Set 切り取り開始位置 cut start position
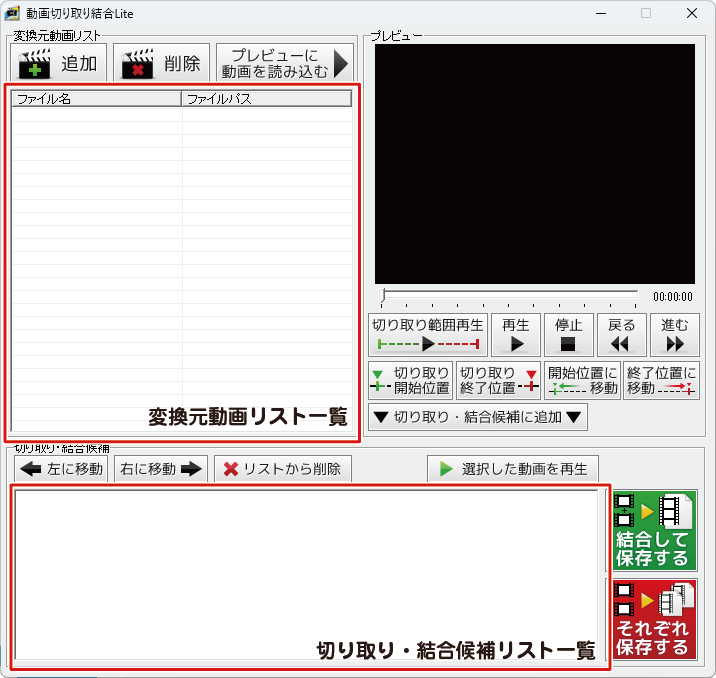Screen dimensions: 716x678 tap(410, 381)
